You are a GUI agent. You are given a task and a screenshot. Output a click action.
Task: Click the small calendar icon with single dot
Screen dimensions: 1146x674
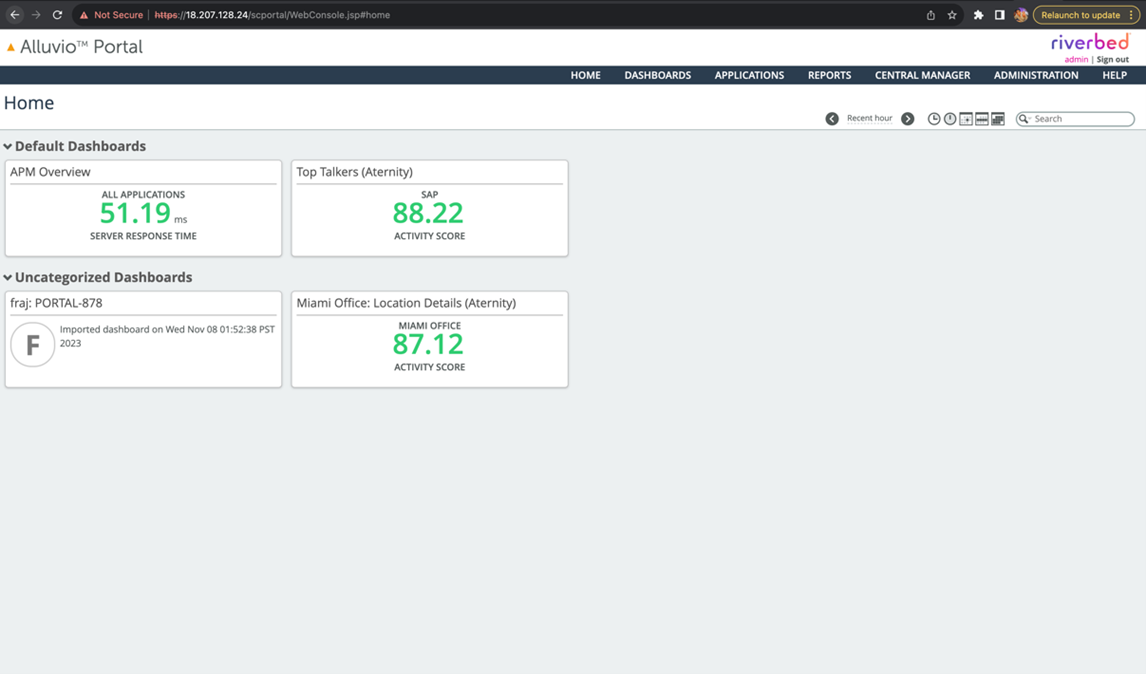tap(966, 119)
